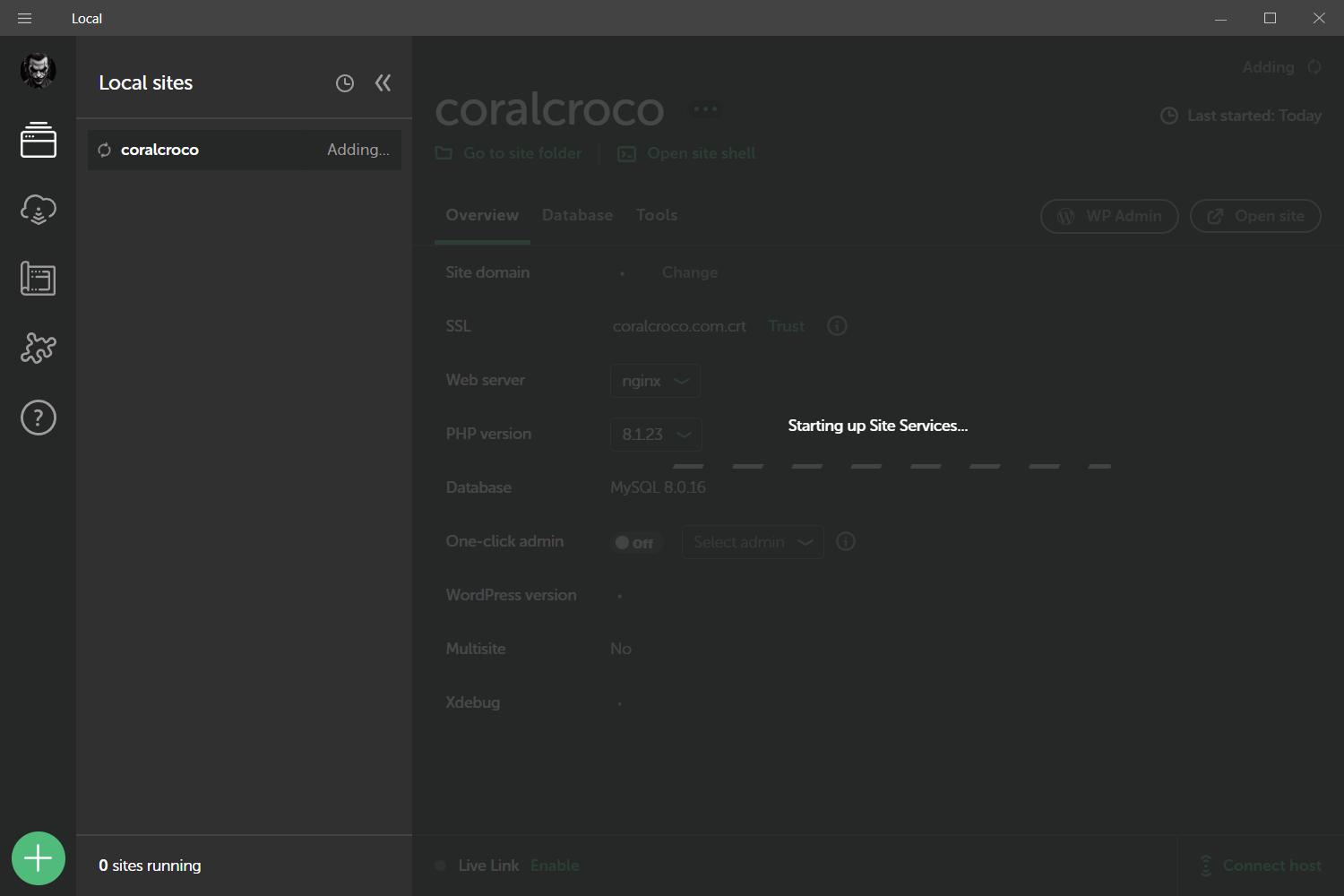Click Open site shell link
Screen dimensions: 1344x896
pos(687,153)
